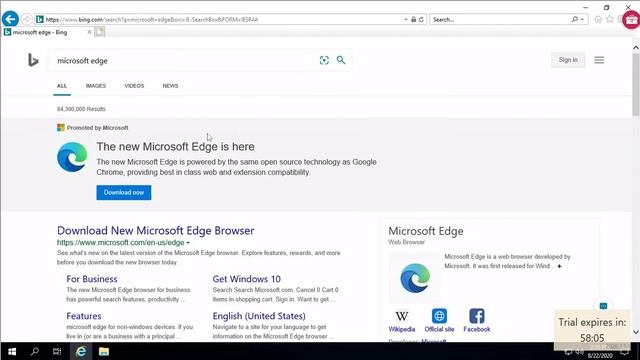Expand the search provider dropdown arrow
The image size is (640, 360).
coord(582,19)
